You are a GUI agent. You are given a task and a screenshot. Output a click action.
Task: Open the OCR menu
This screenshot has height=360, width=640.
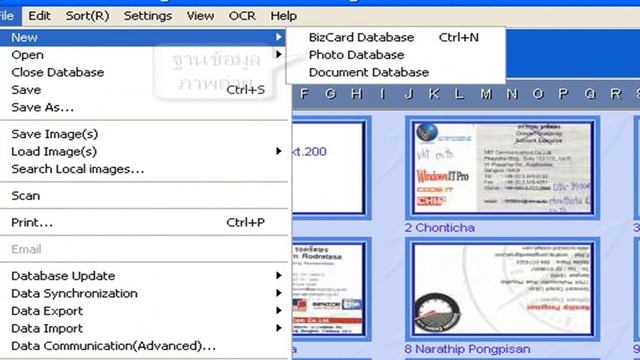(242, 16)
